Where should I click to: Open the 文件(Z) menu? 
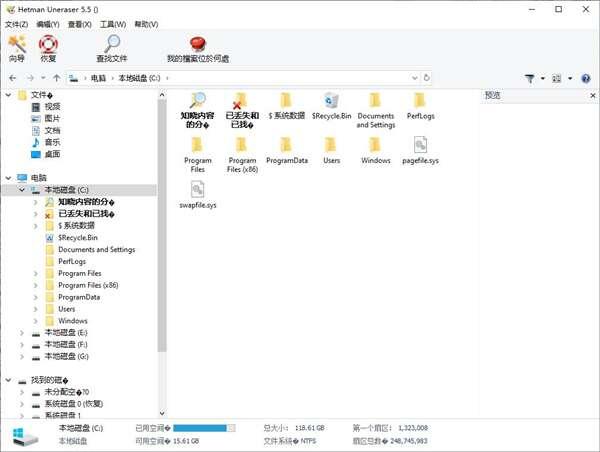click(16, 23)
